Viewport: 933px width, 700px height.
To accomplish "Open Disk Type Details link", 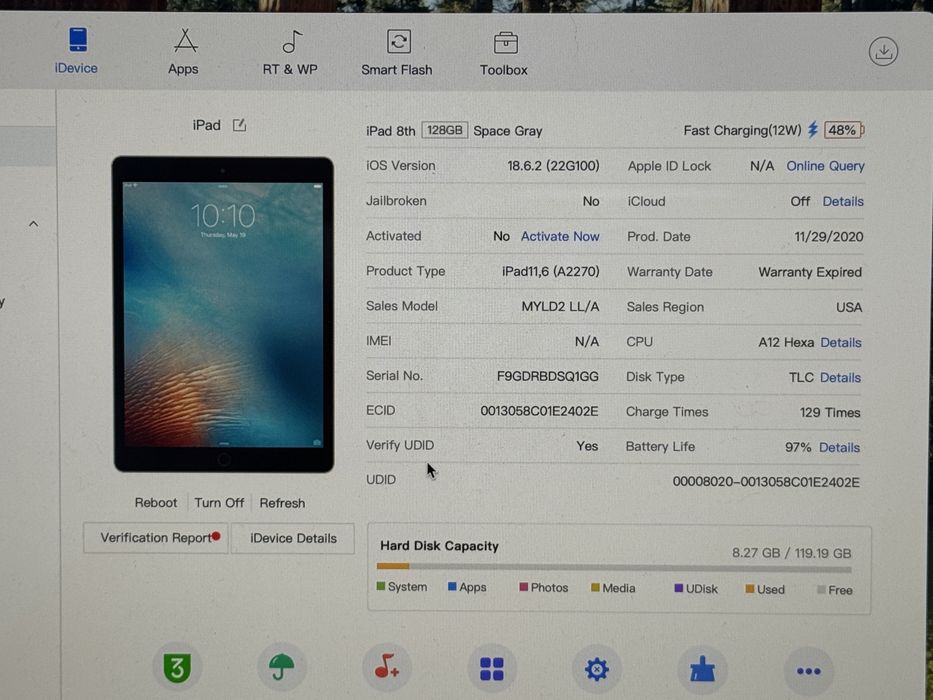I will point(840,377).
